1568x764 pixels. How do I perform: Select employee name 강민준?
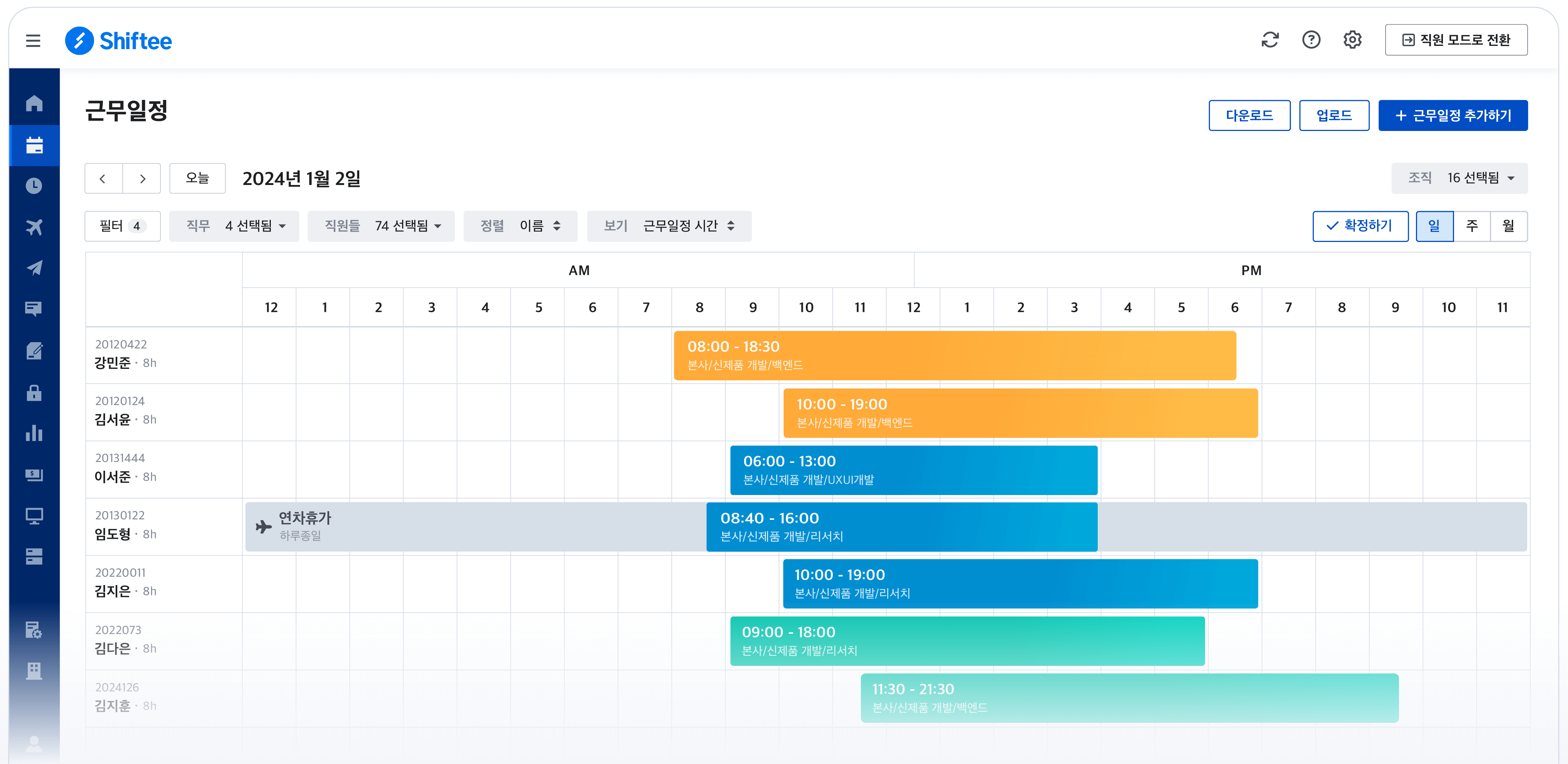point(112,363)
